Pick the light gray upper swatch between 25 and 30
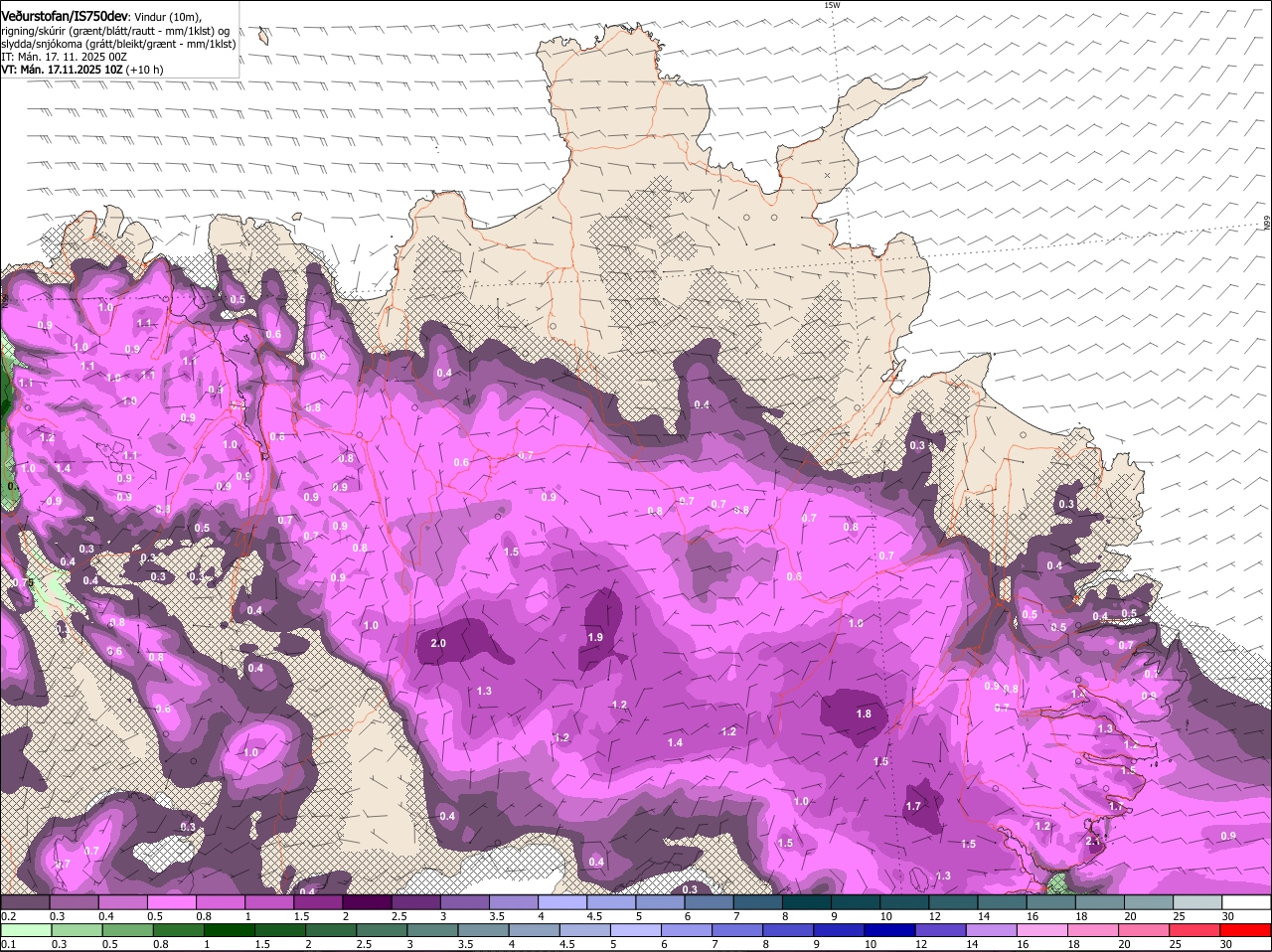Viewport: 1272px width, 952px height. coord(1198,902)
